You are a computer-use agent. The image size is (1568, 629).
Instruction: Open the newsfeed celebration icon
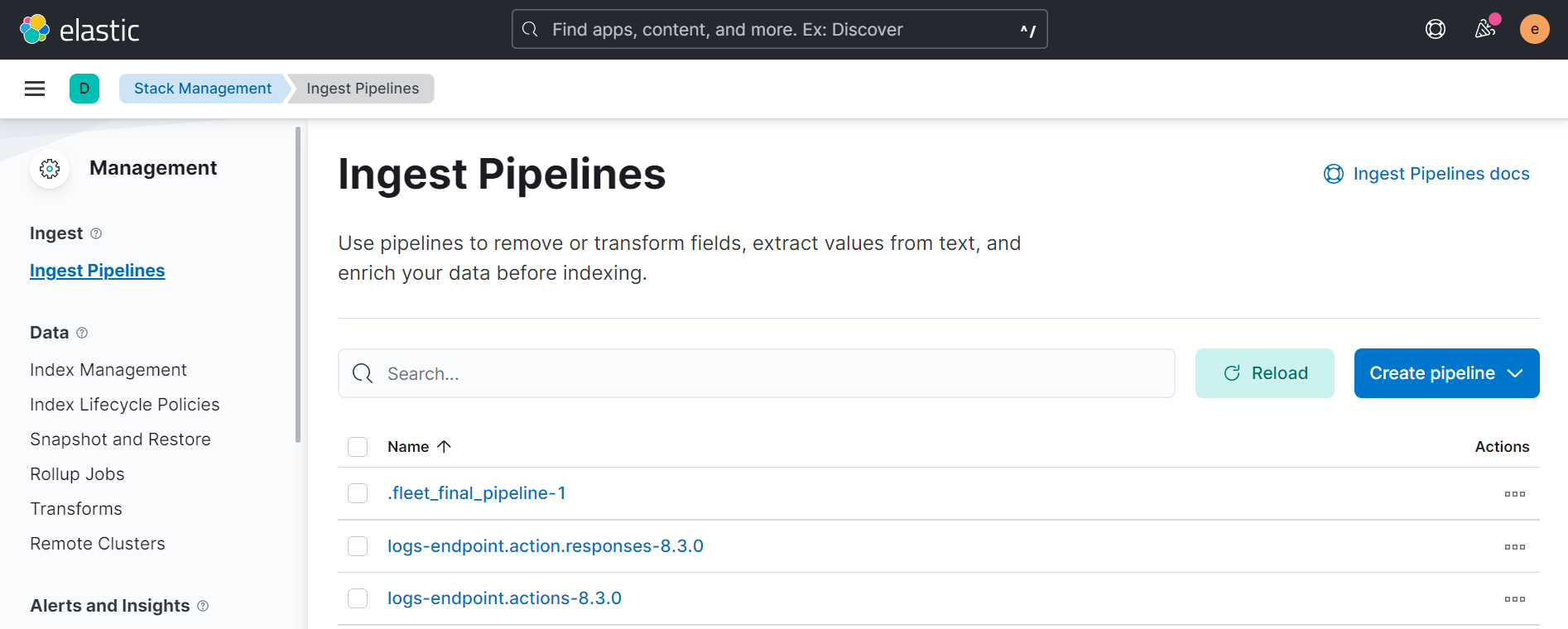click(1485, 30)
